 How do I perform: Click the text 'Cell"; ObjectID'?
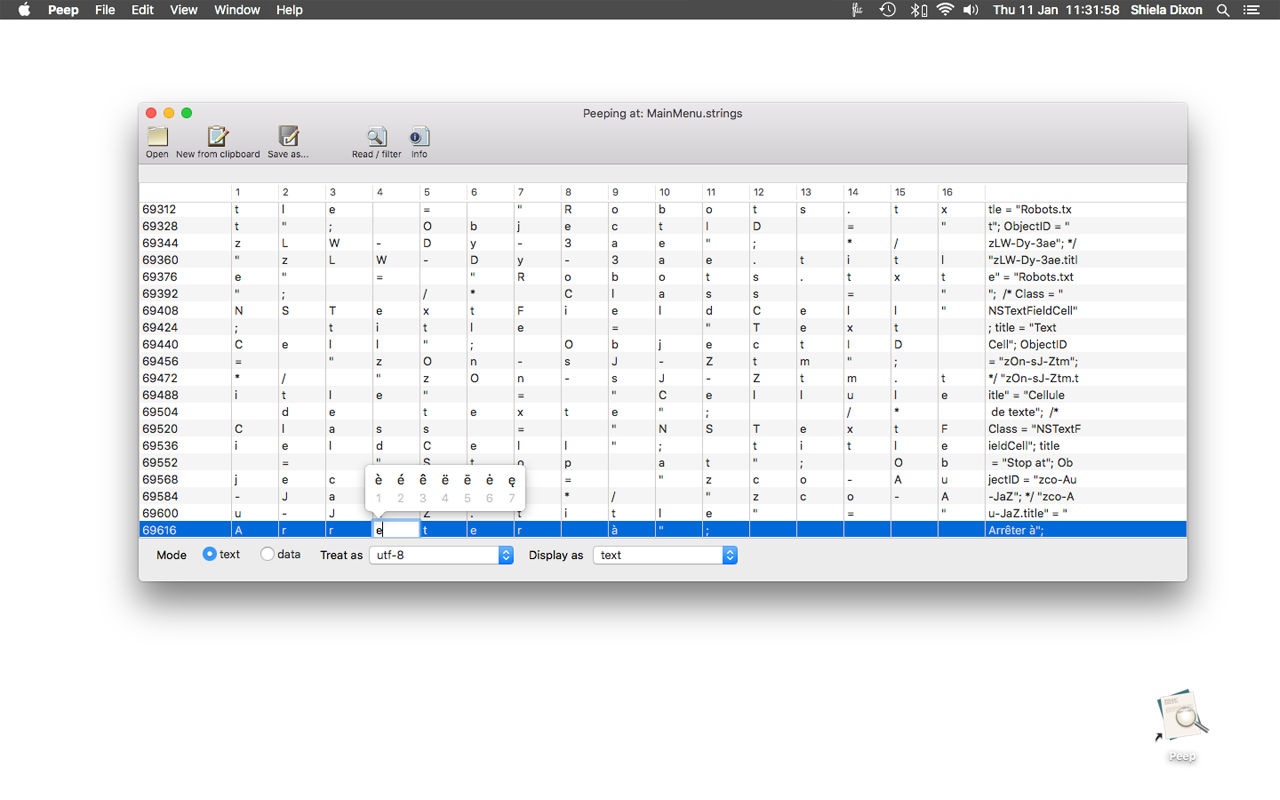coord(1028,344)
